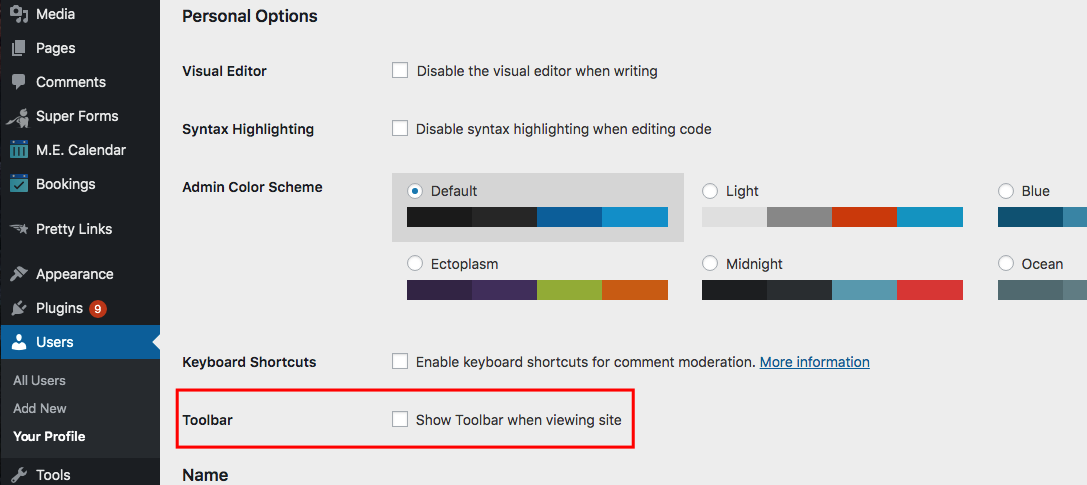Check Disable the visual editor checkbox
The image size is (1087, 485).
(x=400, y=71)
